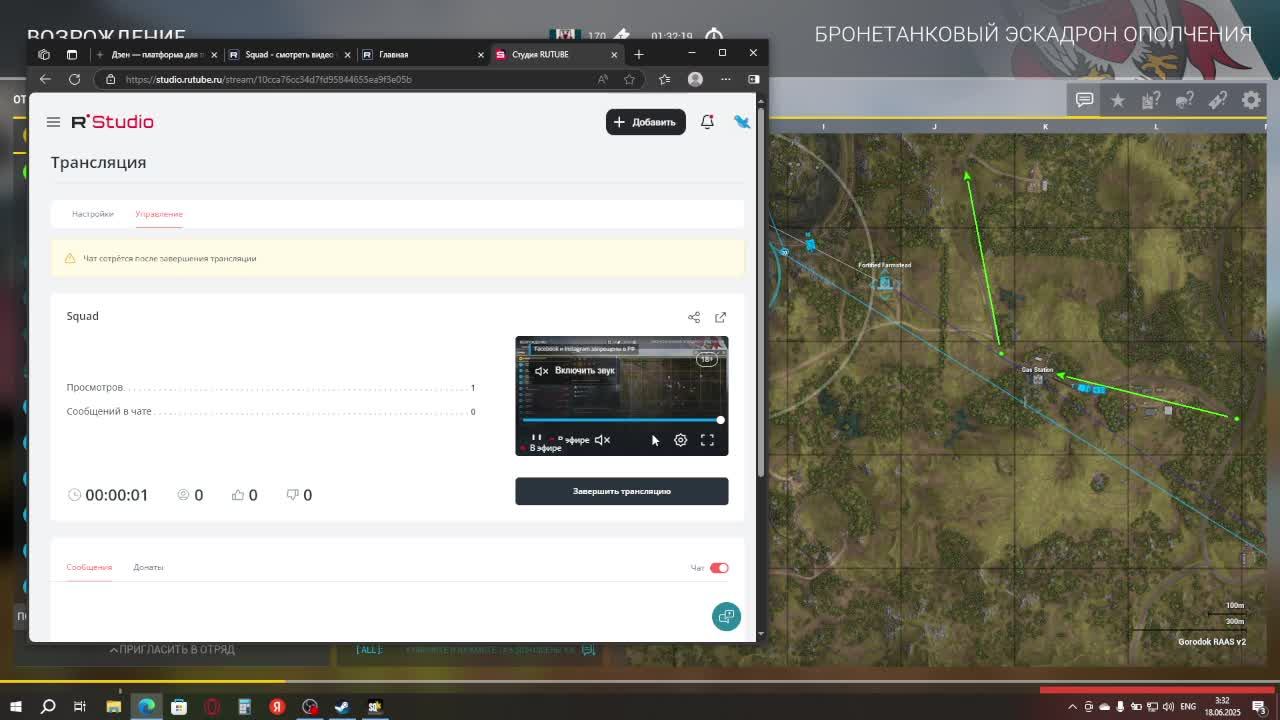The image size is (1280, 720).
Task: Click the browser address bar URL
Action: coord(269,79)
